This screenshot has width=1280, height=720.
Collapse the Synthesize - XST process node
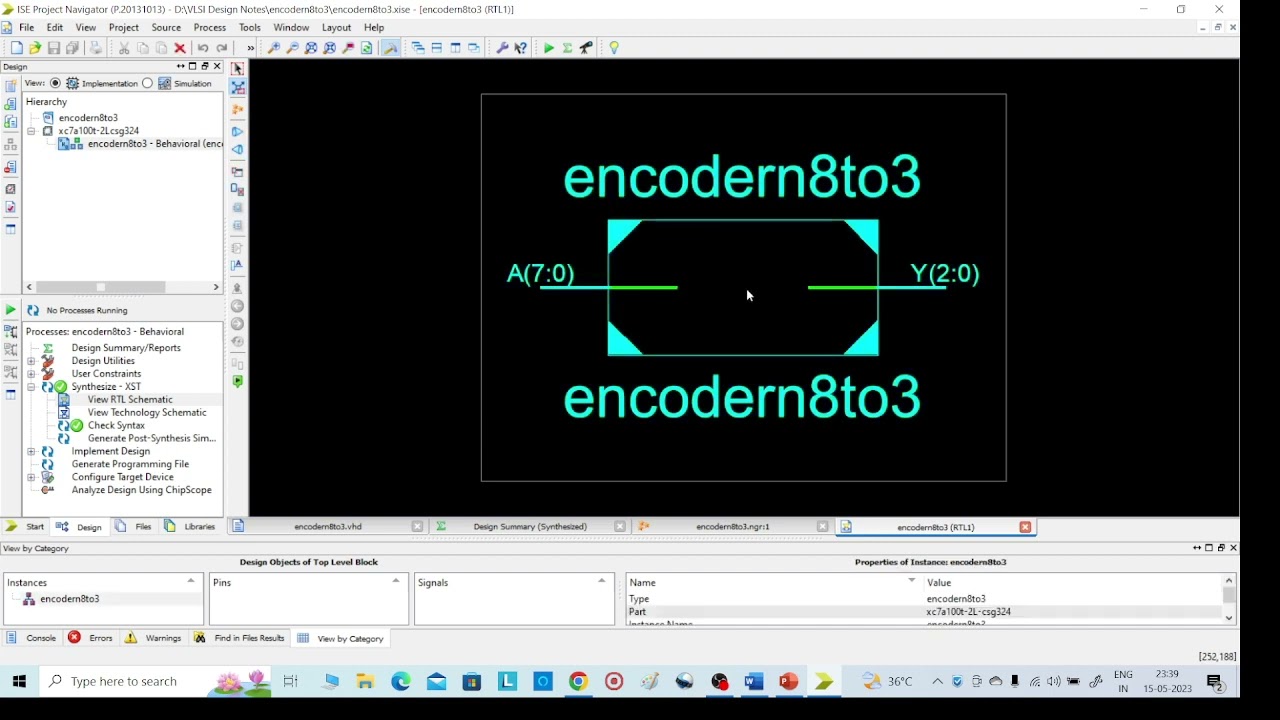click(x=31, y=387)
